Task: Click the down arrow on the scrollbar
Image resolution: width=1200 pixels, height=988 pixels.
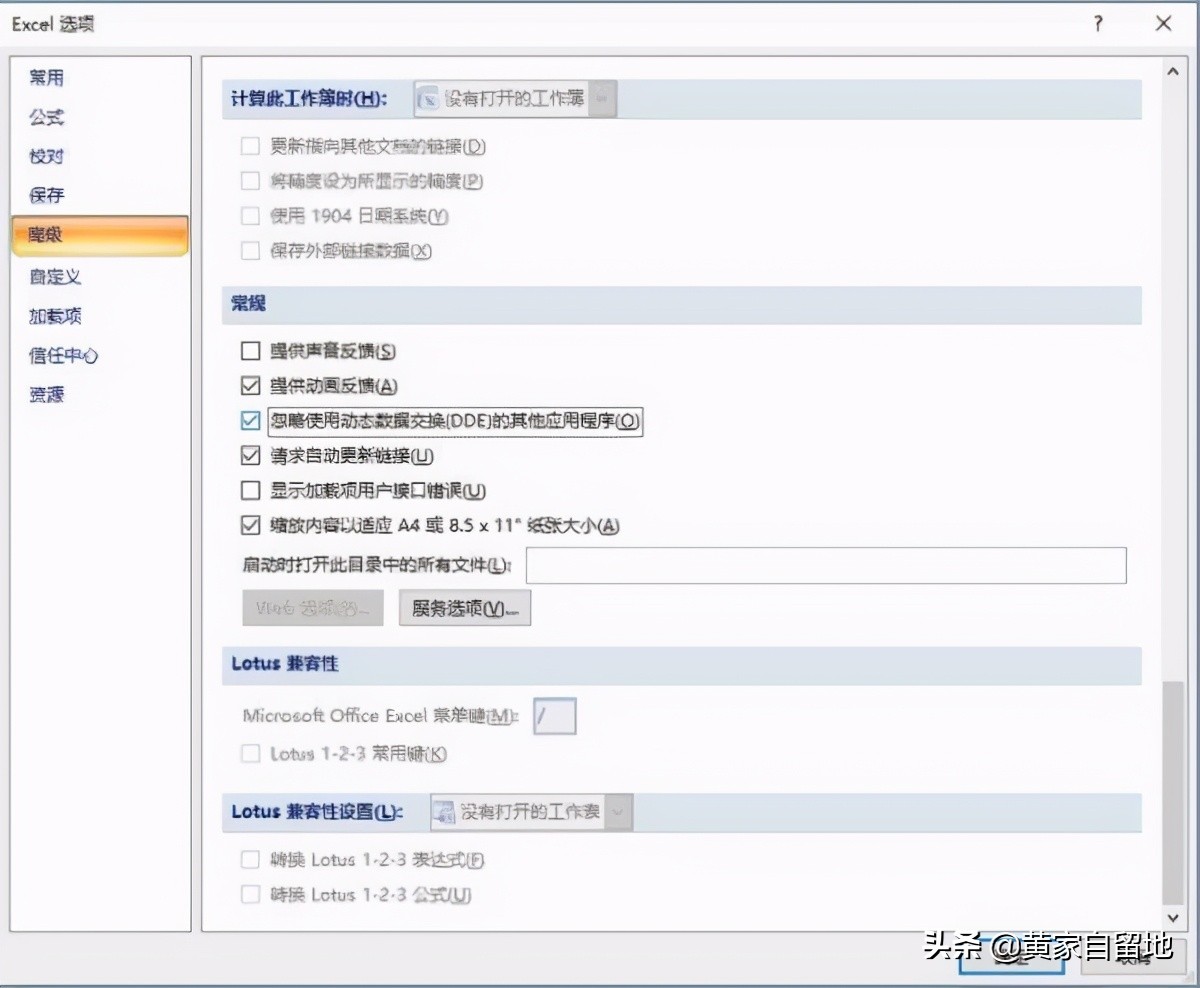Action: pos(1173,917)
